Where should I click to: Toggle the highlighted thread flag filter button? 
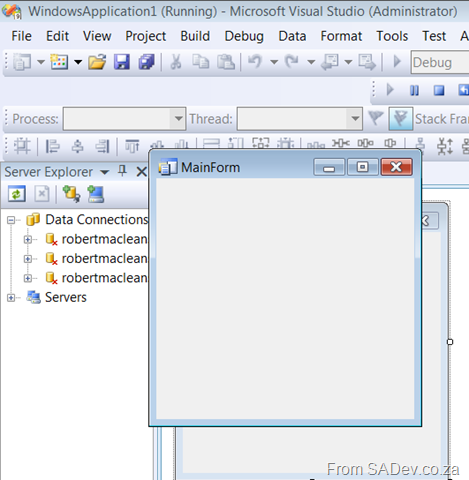tap(400, 119)
